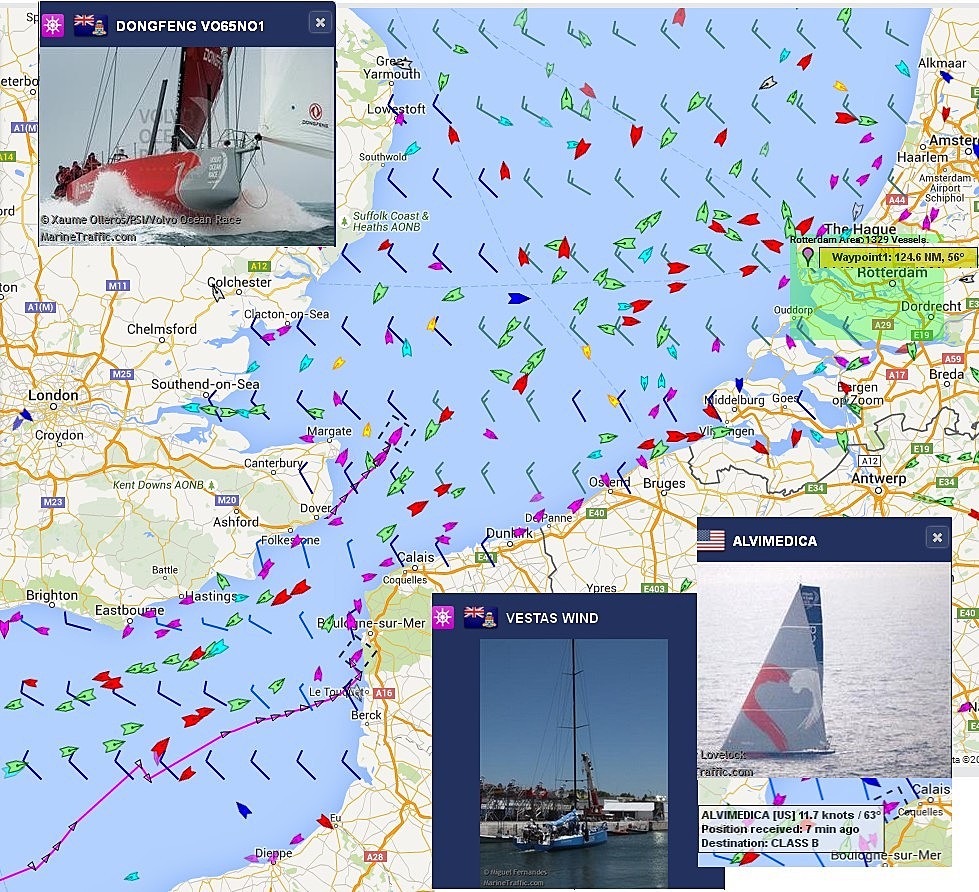Click The Hague city label
979x892 pixels.
pos(860,229)
